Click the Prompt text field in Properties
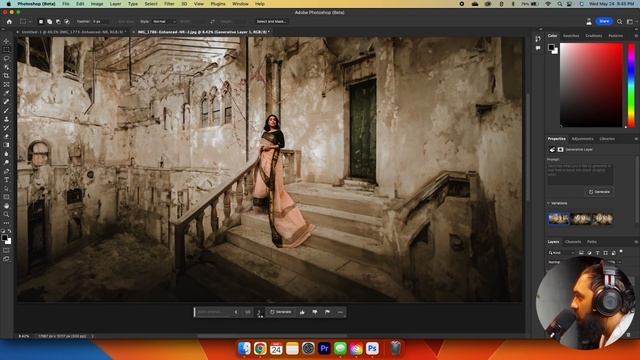 (580, 174)
